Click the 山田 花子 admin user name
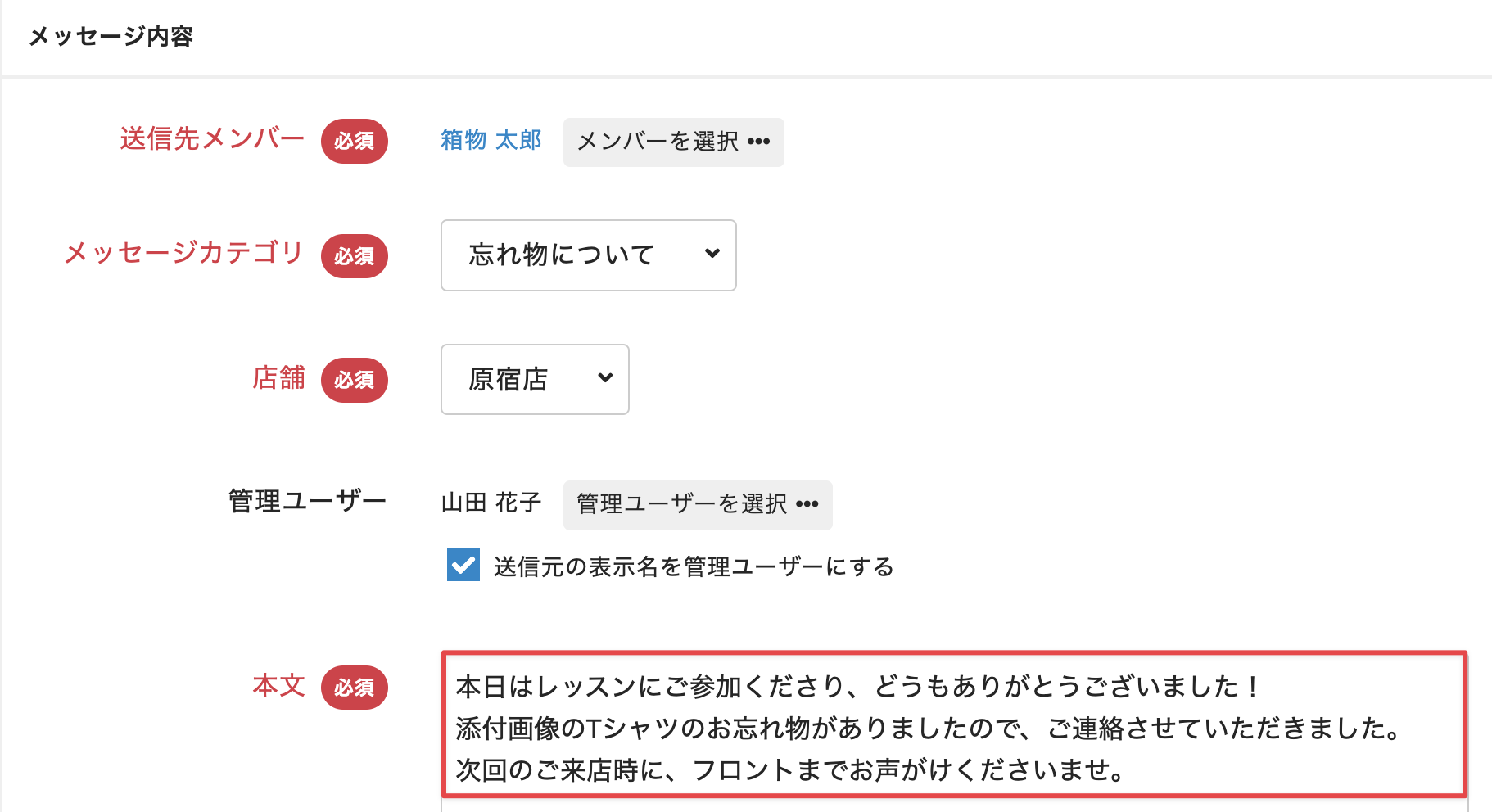This screenshot has height=812, width=1492. 491,503
